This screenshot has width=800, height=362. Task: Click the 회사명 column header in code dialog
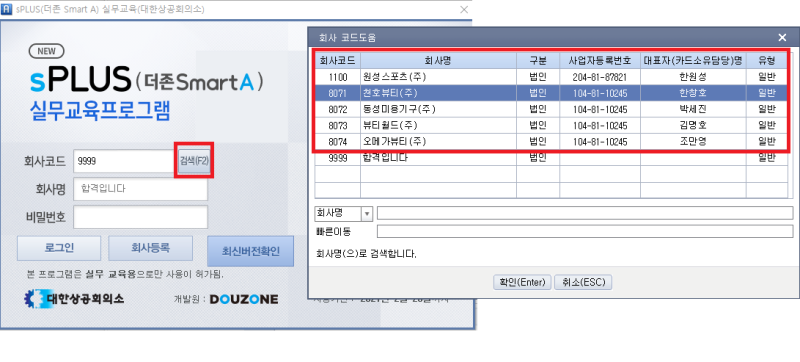point(438,61)
